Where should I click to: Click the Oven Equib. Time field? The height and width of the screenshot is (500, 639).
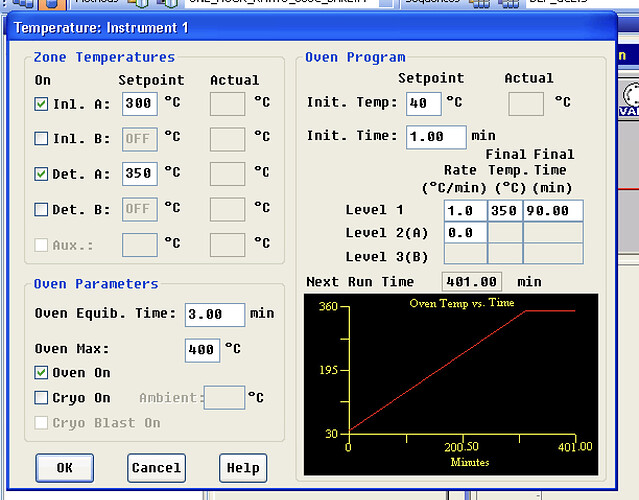pyautogui.click(x=215, y=315)
